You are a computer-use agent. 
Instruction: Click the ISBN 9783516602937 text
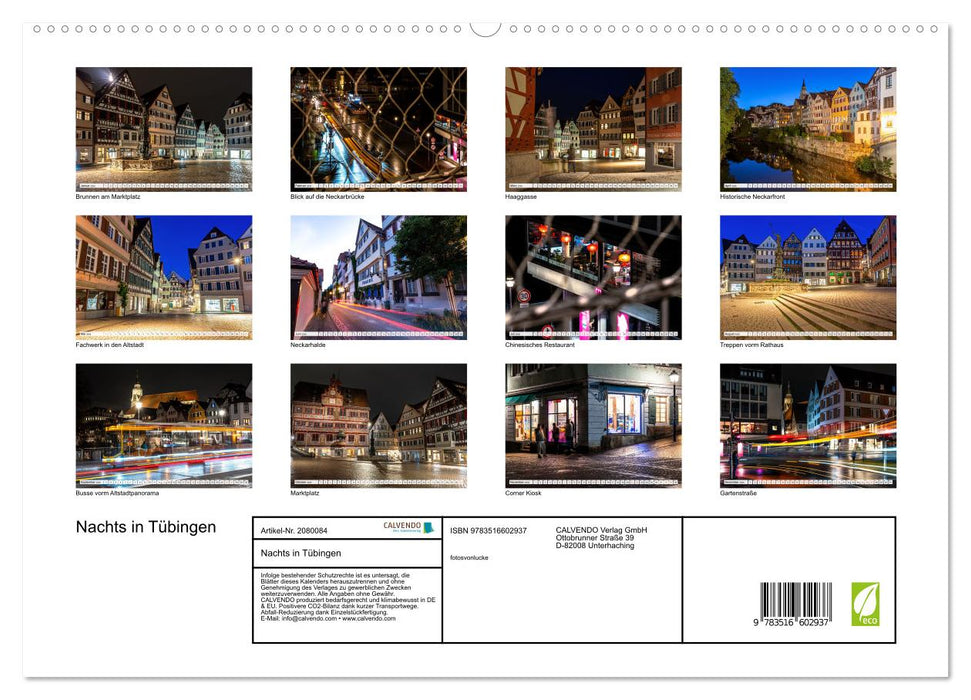(x=488, y=530)
